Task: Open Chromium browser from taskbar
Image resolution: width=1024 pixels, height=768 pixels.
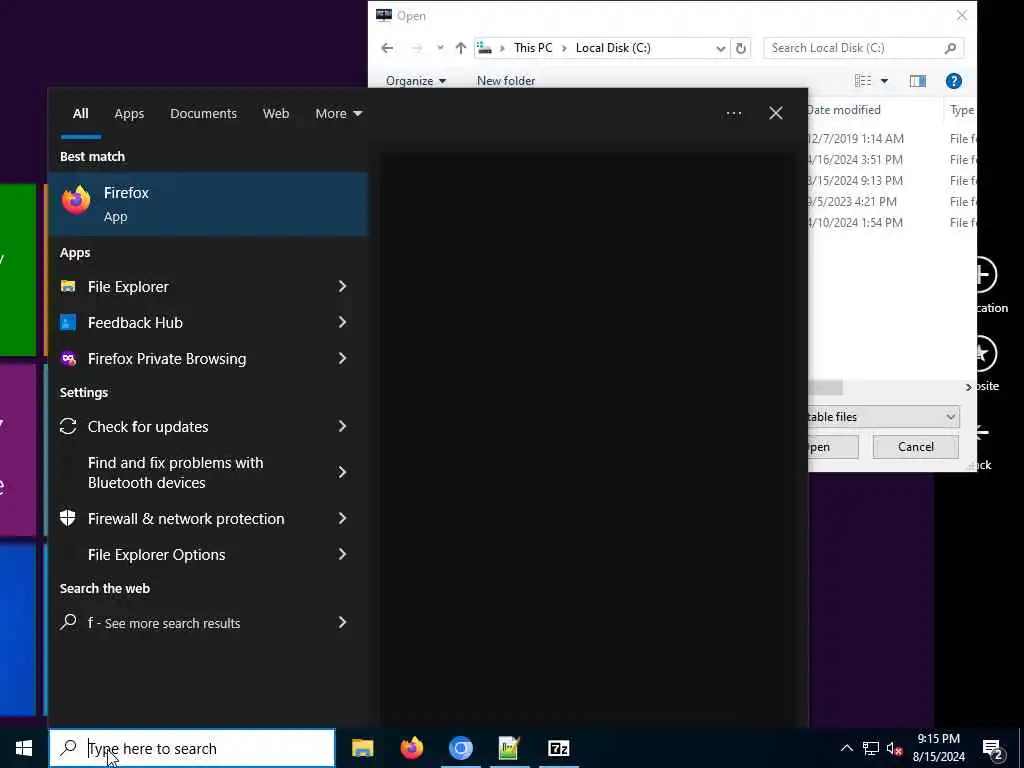Action: (460, 748)
